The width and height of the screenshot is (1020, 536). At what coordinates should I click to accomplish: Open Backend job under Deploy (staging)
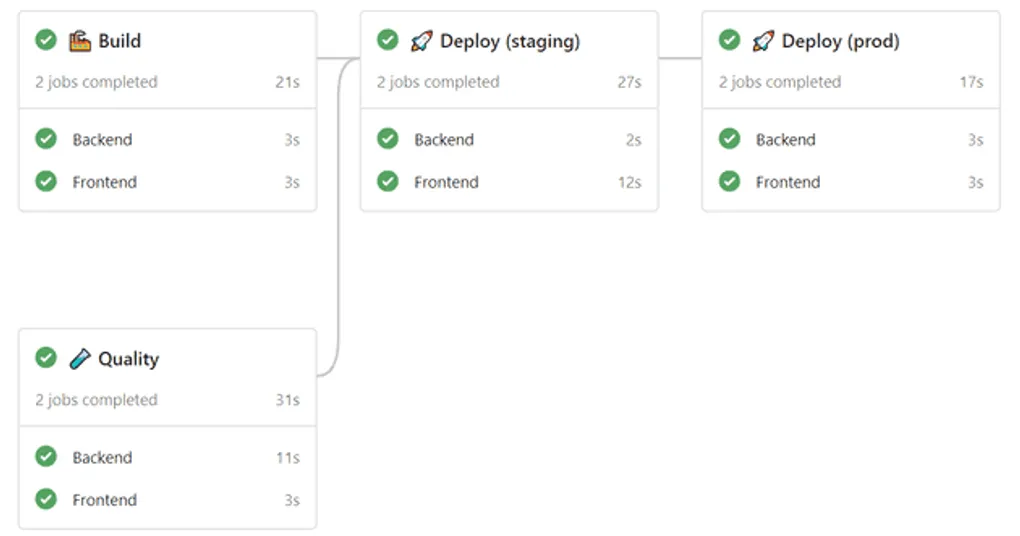pyautogui.click(x=509, y=139)
